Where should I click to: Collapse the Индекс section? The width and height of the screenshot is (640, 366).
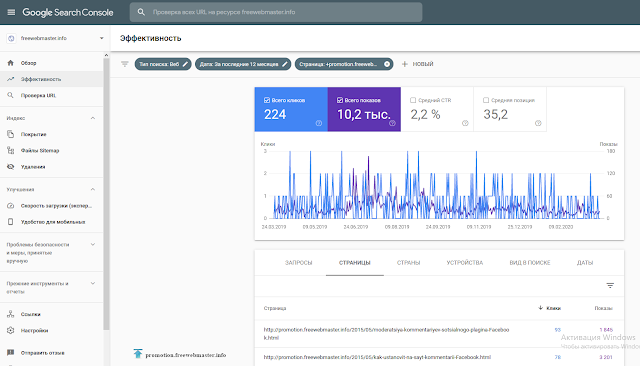pyautogui.click(x=93, y=118)
